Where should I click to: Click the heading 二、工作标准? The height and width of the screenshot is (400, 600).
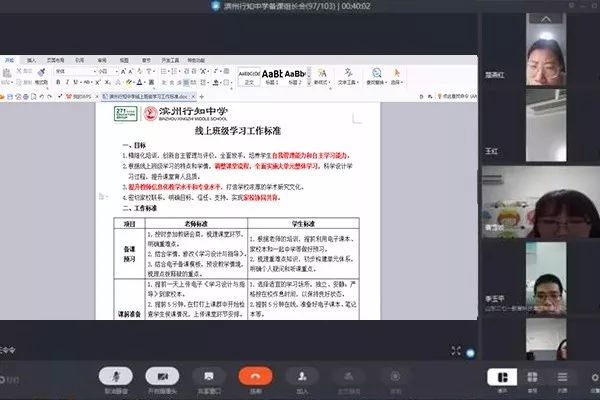140,208
